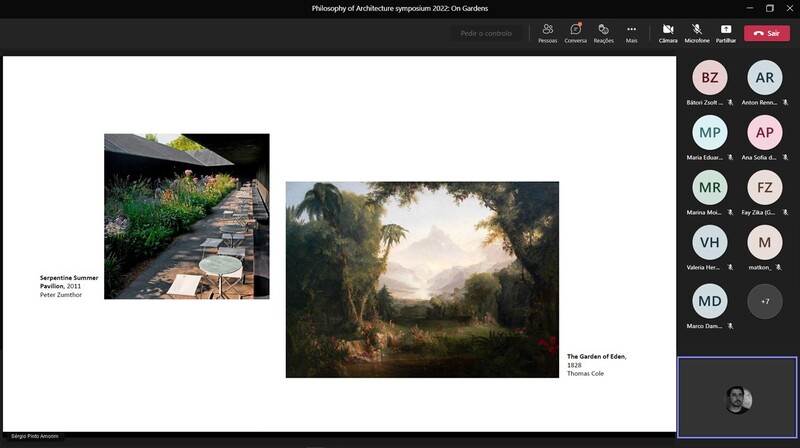Image resolution: width=800 pixels, height=448 pixels.
Task: Select the MP participant avatar
Action: point(710,133)
